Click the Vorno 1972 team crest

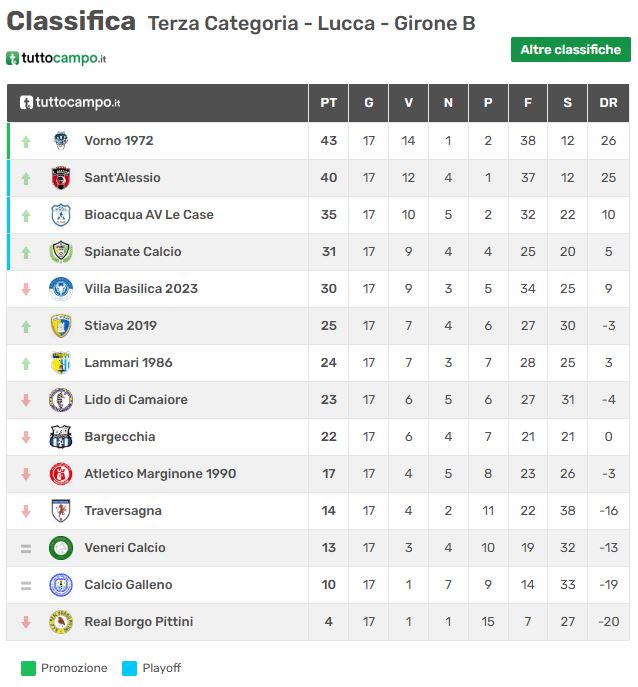(x=61, y=141)
